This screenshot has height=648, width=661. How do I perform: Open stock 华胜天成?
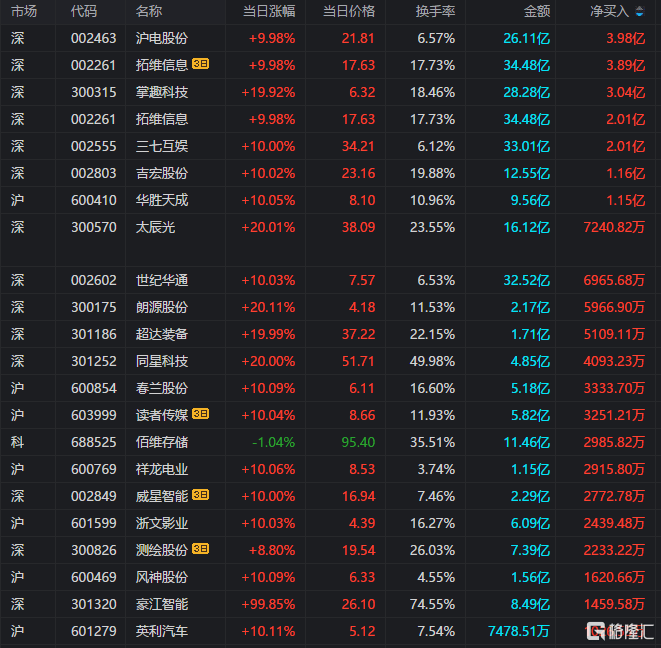(162, 200)
